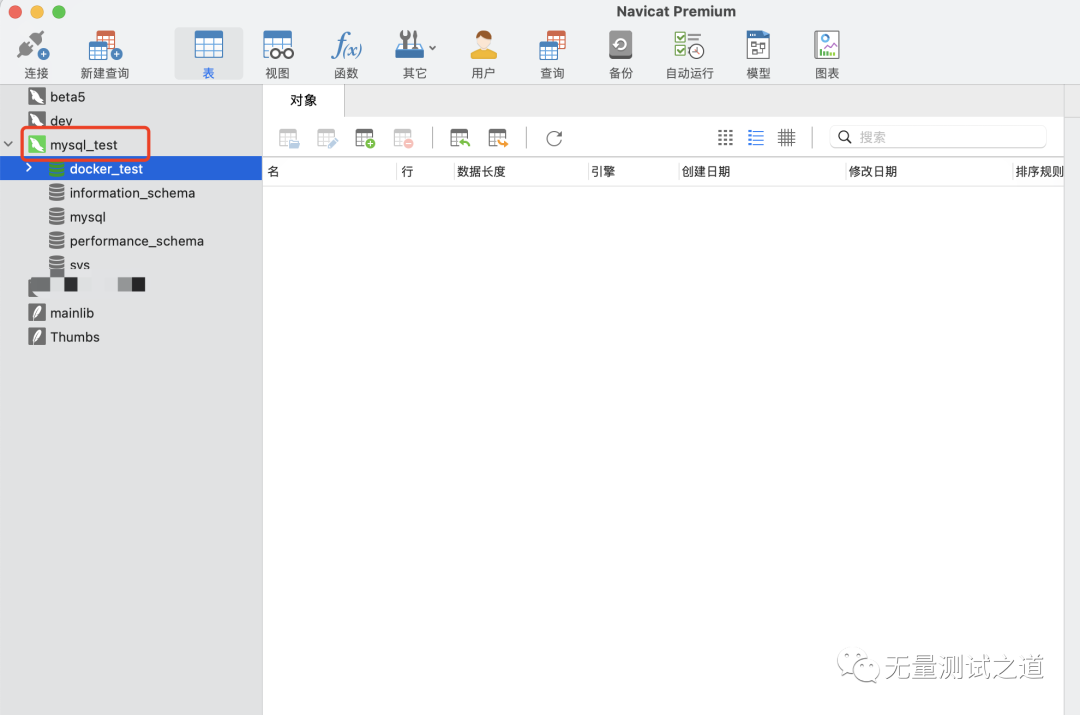
Task: Click the delete table icon
Action: point(403,138)
